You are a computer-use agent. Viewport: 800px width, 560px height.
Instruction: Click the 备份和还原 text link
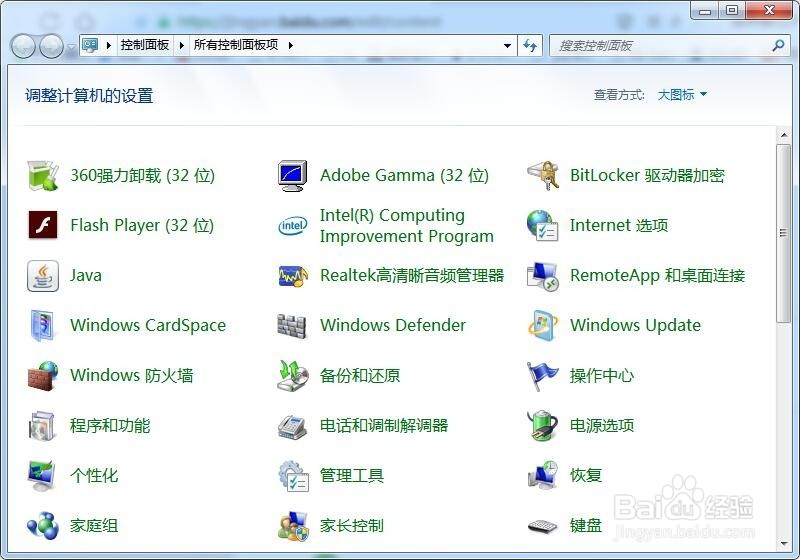pos(360,375)
